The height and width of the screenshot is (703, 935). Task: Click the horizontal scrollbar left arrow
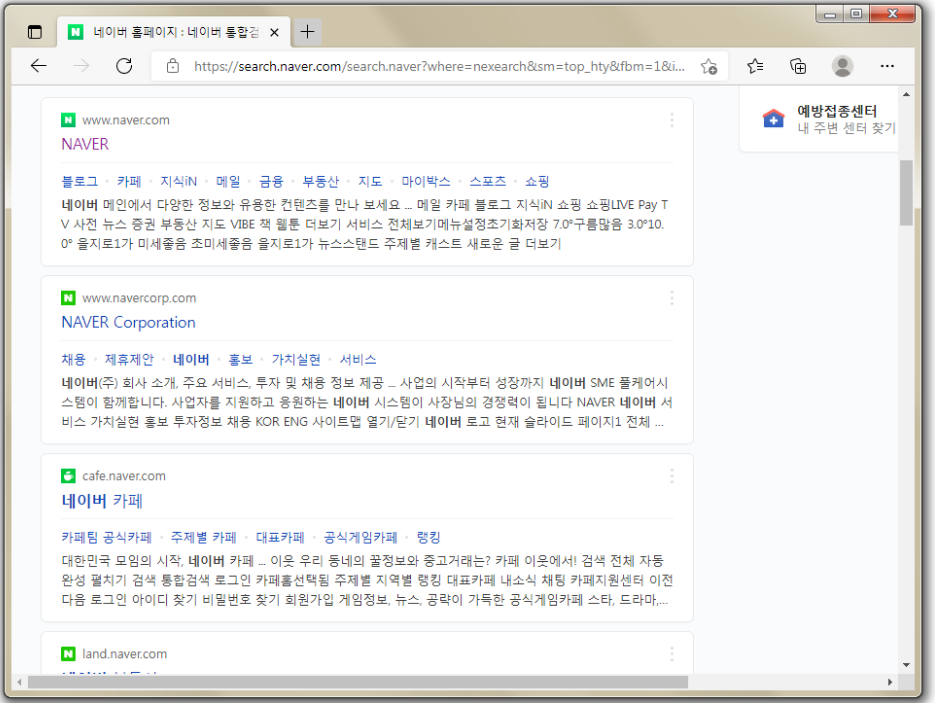coord(20,682)
